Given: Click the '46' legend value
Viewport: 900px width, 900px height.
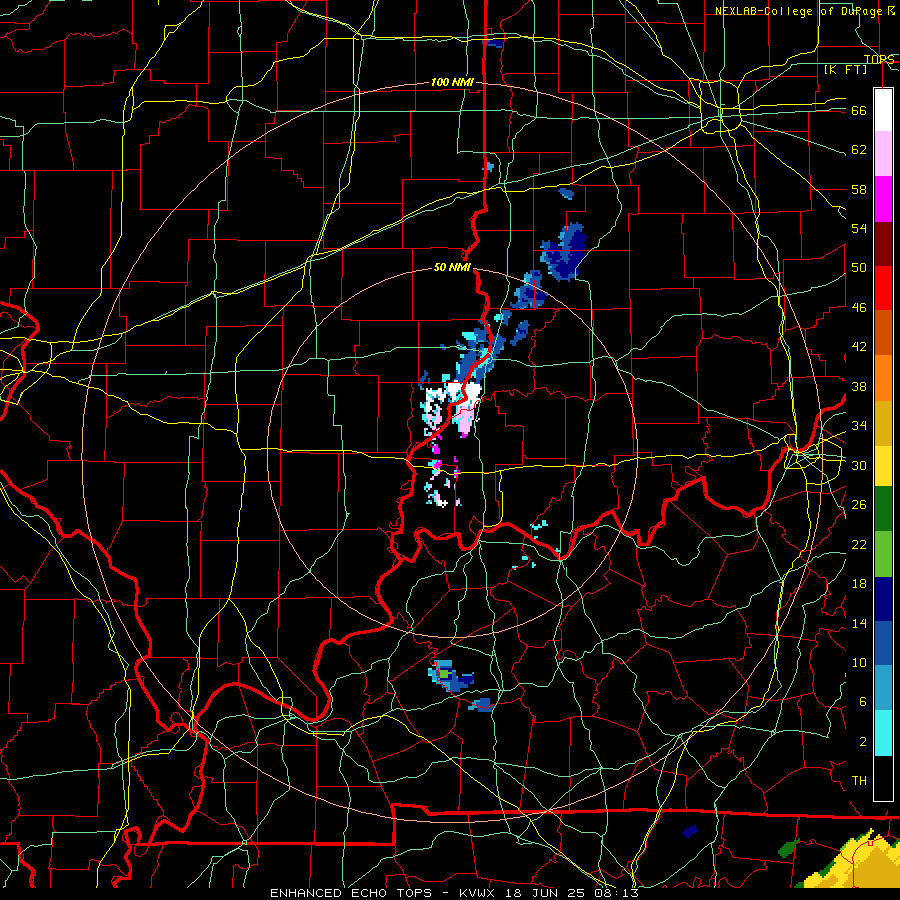Looking at the screenshot, I should coord(859,308).
